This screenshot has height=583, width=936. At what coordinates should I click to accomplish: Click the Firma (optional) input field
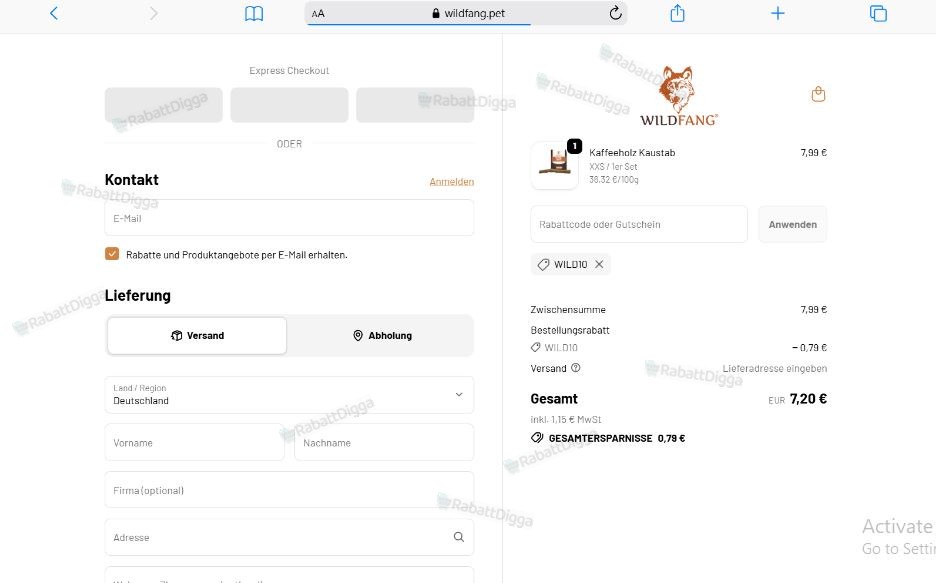[x=289, y=490]
